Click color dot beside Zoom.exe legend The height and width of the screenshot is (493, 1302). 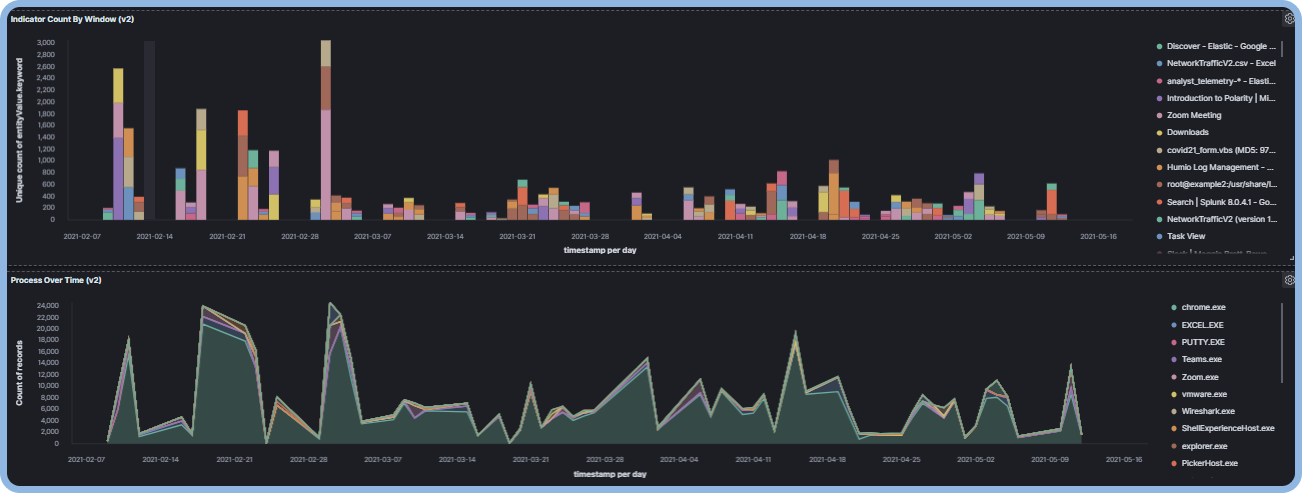[x=1174, y=377]
